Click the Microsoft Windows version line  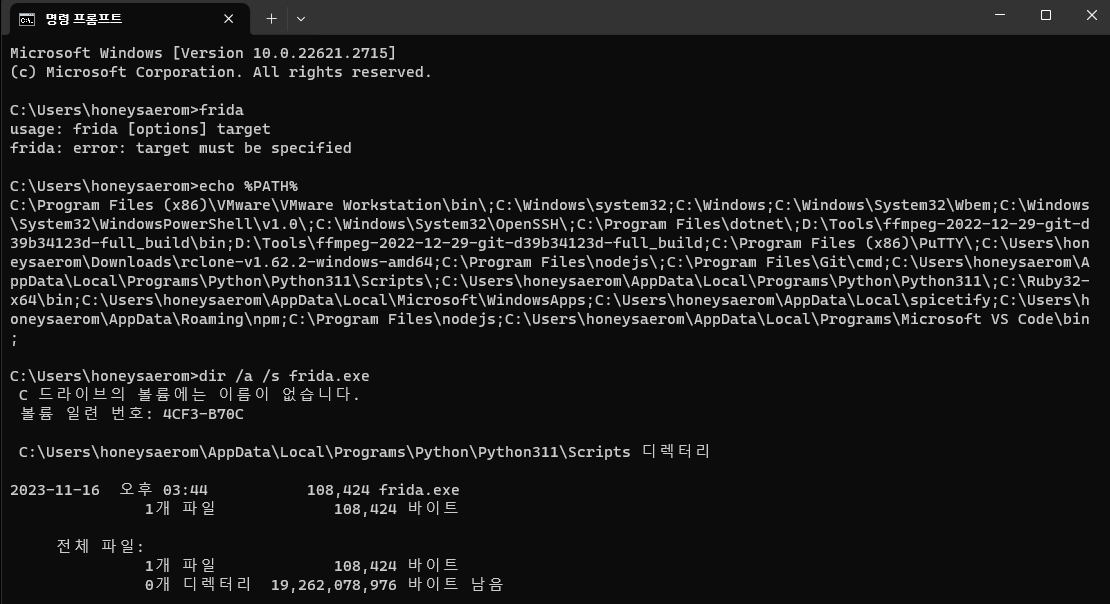tap(202, 52)
